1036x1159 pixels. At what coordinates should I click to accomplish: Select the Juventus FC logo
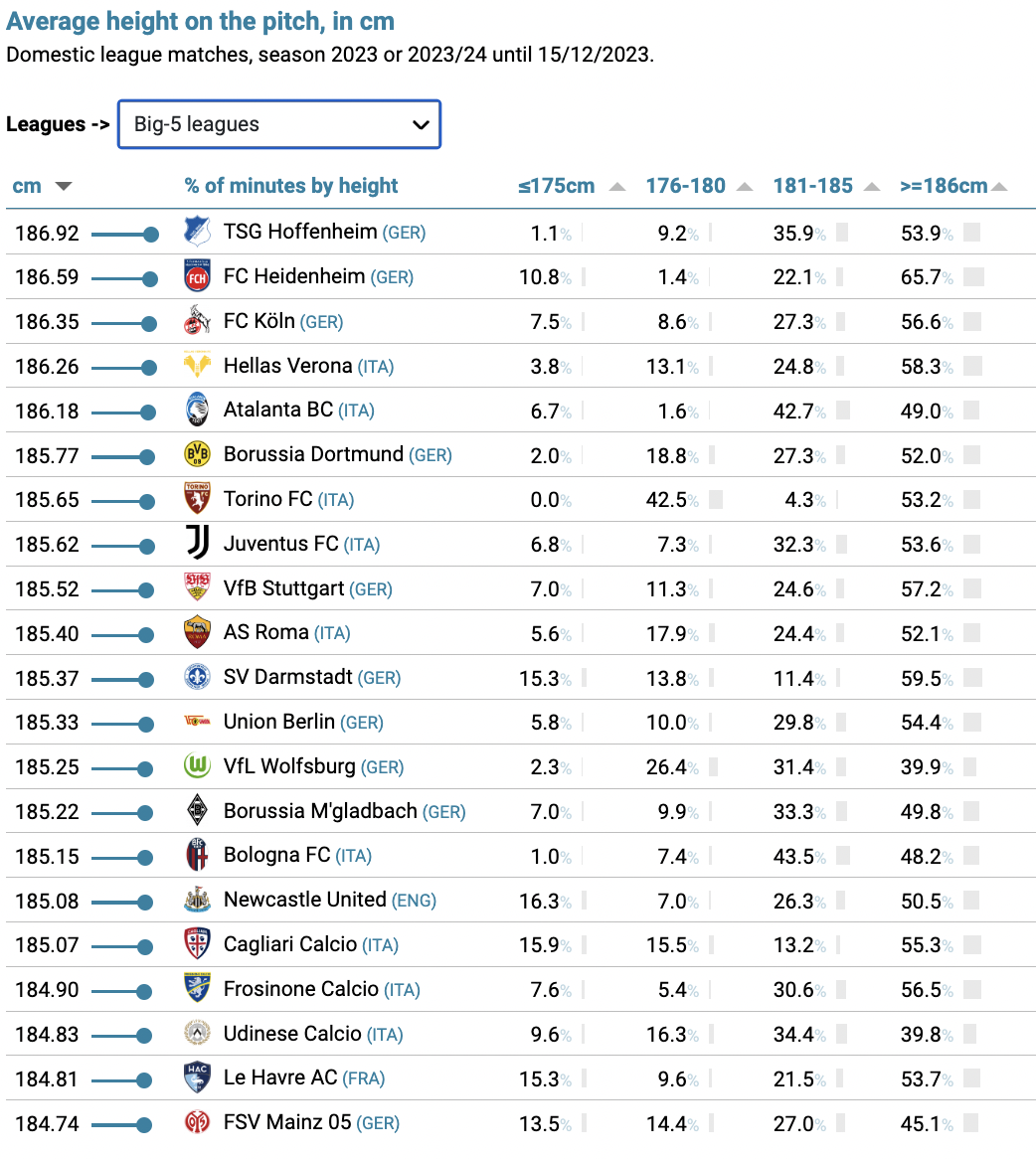[197, 544]
